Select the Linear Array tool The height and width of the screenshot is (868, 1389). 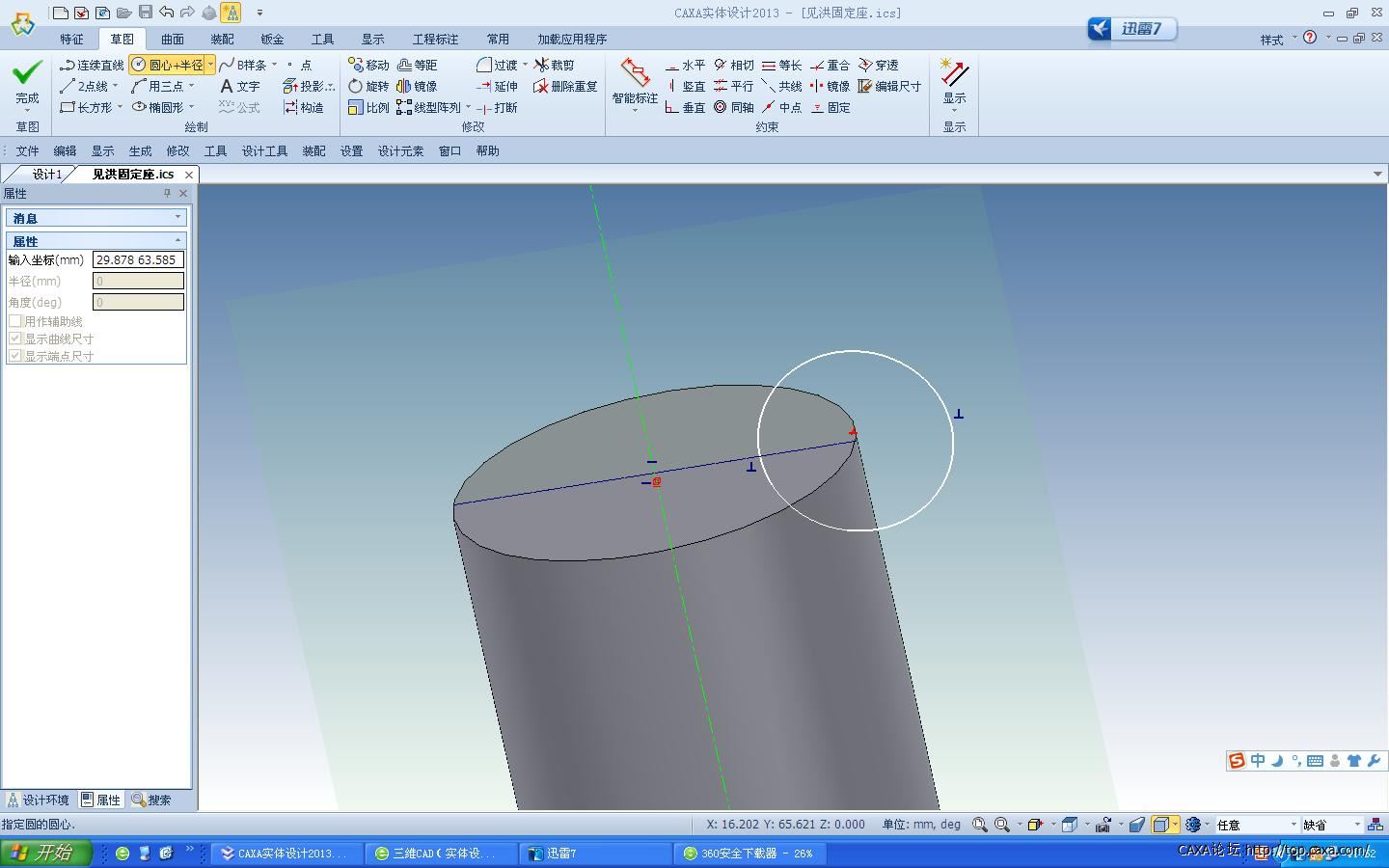[x=429, y=107]
